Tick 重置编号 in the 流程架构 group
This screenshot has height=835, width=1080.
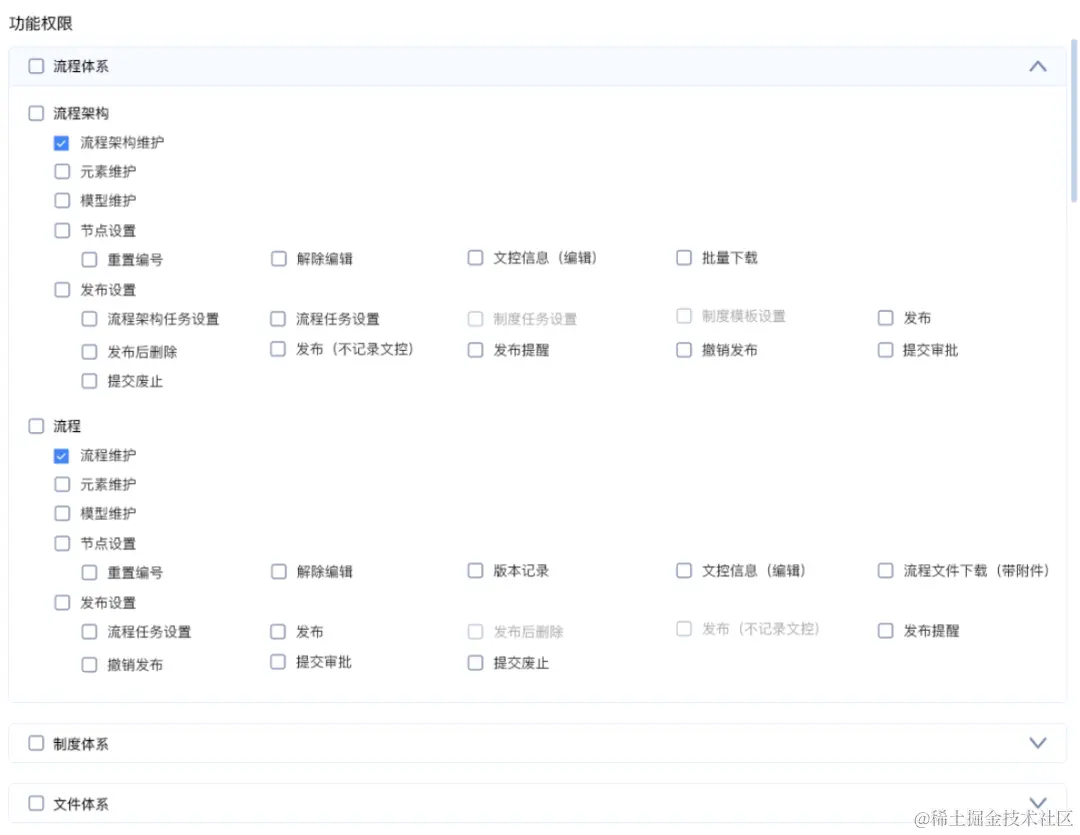89,260
